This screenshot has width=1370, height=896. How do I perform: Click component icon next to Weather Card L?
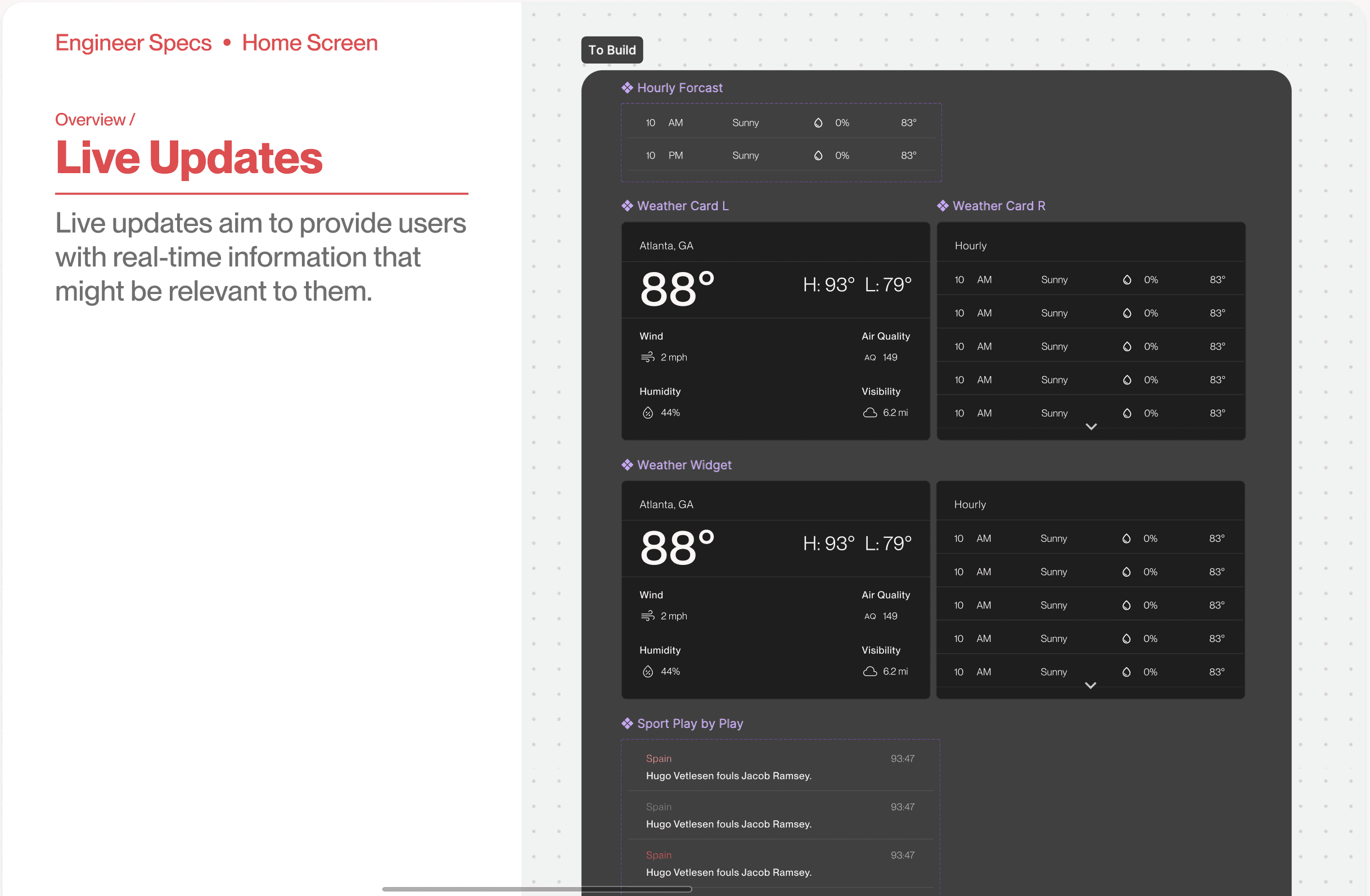pyautogui.click(x=627, y=205)
